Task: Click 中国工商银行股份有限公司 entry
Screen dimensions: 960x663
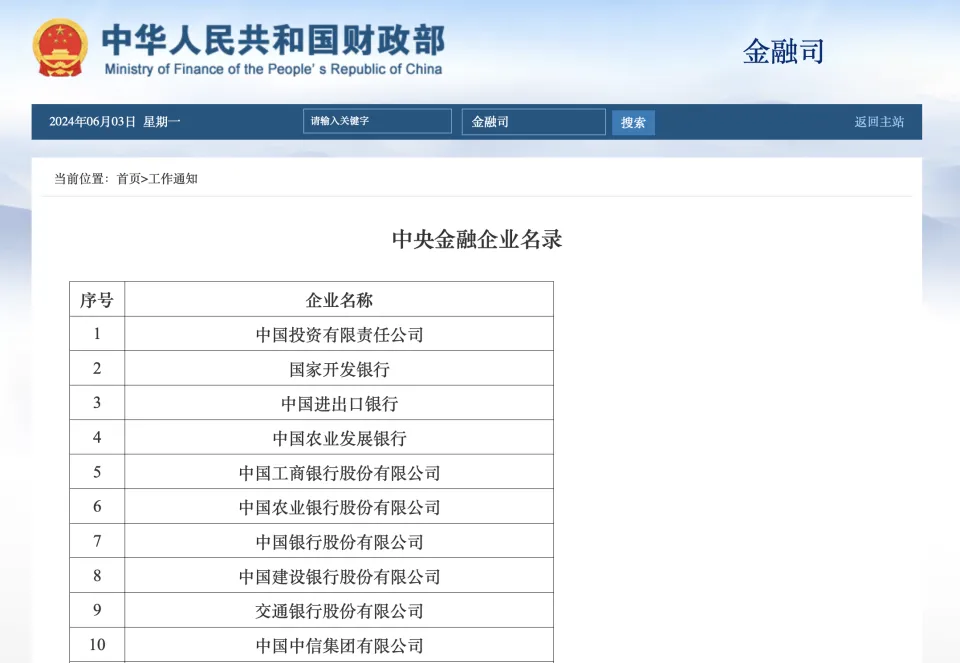Action: click(x=339, y=473)
